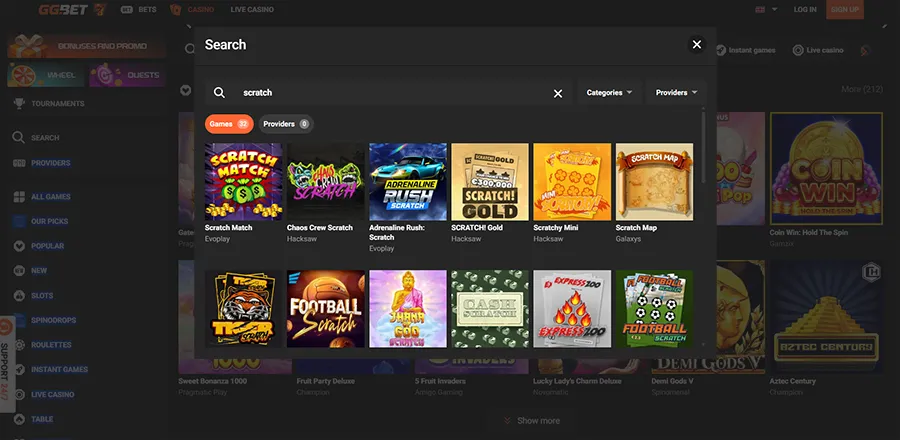Click the Slots sidebar icon

click(19, 296)
